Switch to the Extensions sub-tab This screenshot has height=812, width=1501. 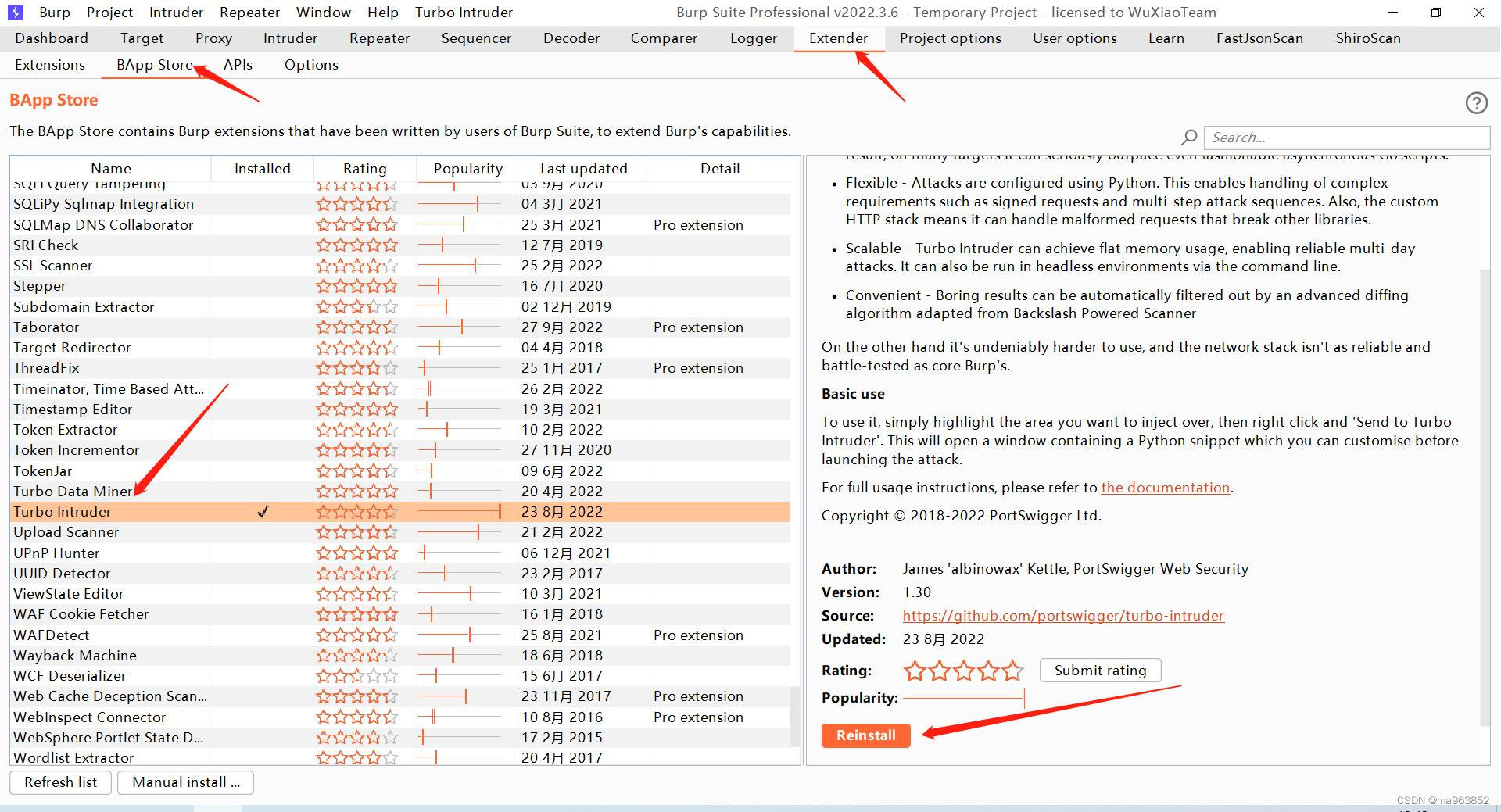click(50, 65)
